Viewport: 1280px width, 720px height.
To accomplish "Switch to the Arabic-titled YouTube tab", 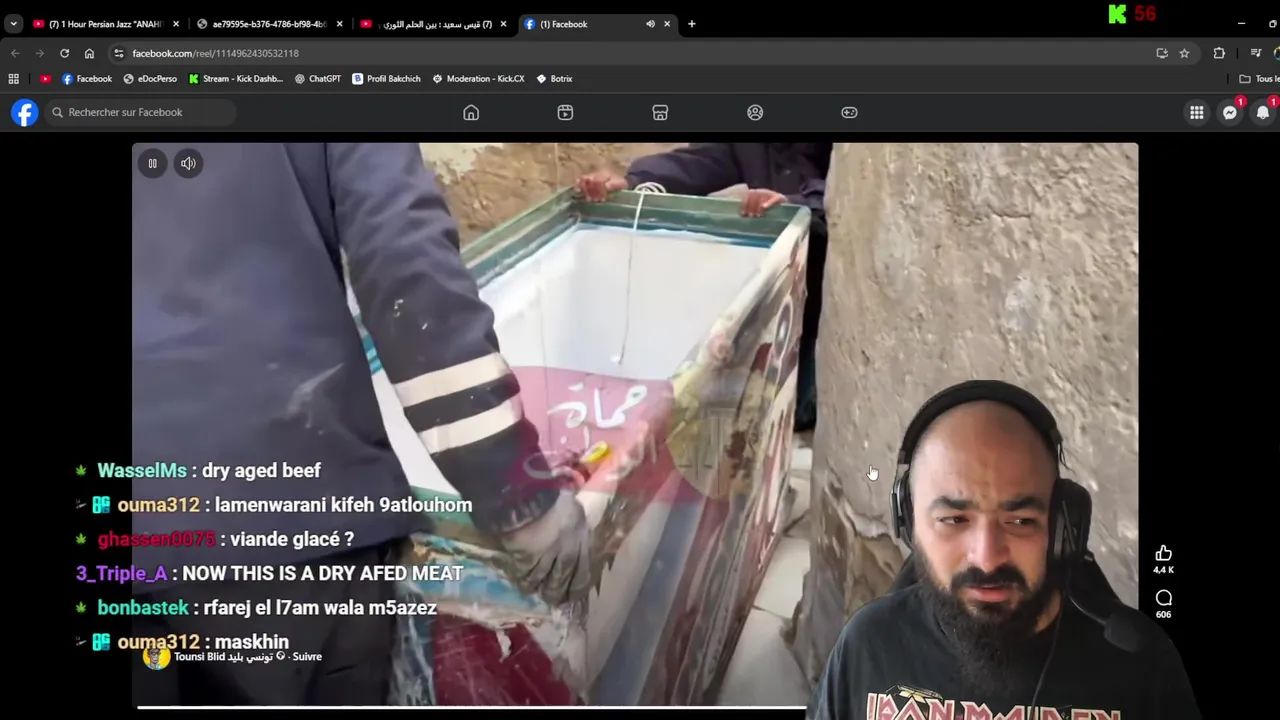I will (x=434, y=24).
